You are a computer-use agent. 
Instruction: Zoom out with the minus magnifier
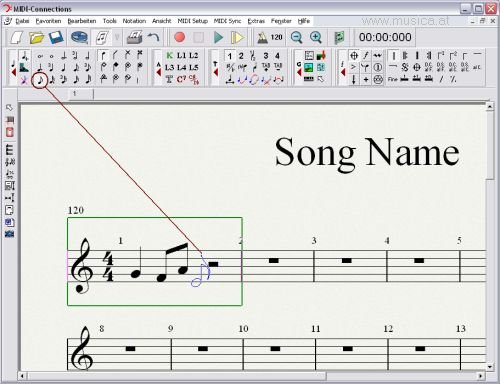click(x=296, y=37)
